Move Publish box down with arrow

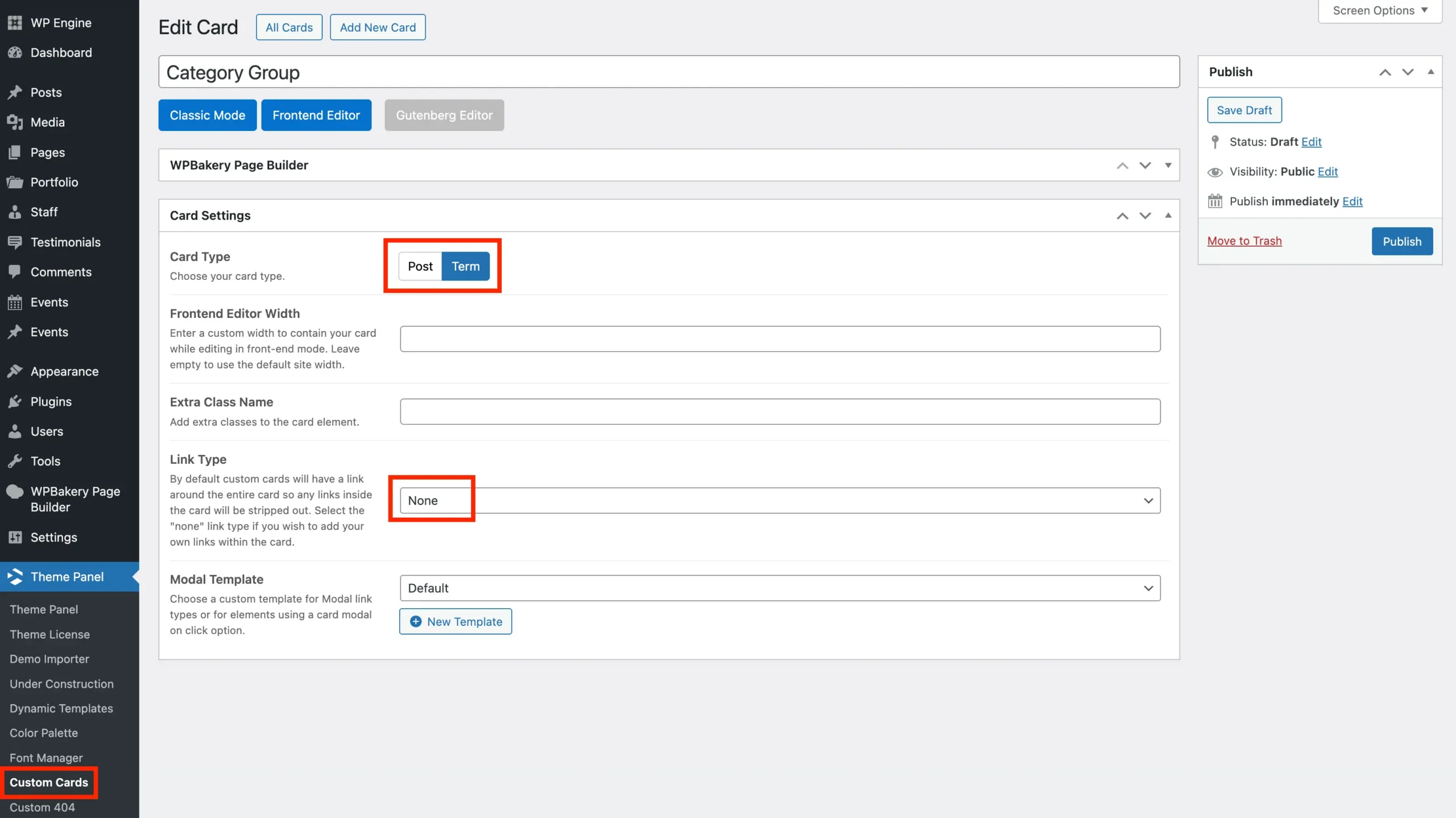[x=1408, y=72]
